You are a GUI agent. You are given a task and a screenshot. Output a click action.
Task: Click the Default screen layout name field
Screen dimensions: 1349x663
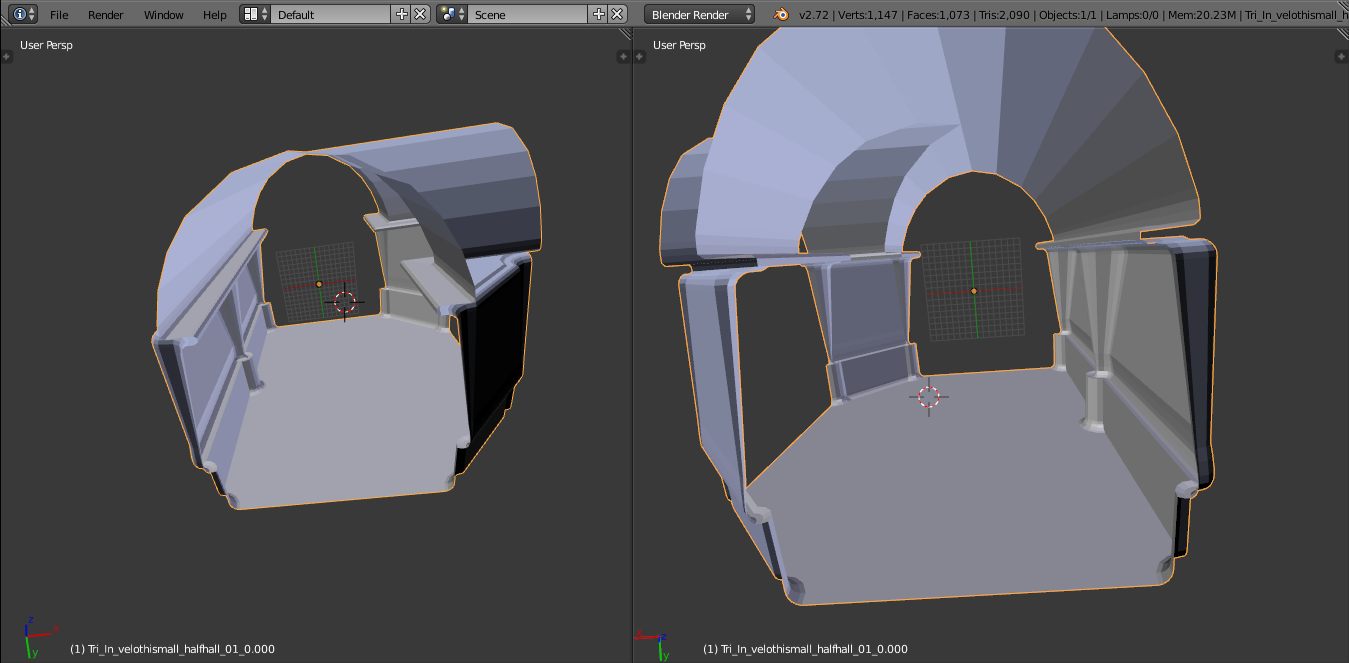(x=330, y=14)
